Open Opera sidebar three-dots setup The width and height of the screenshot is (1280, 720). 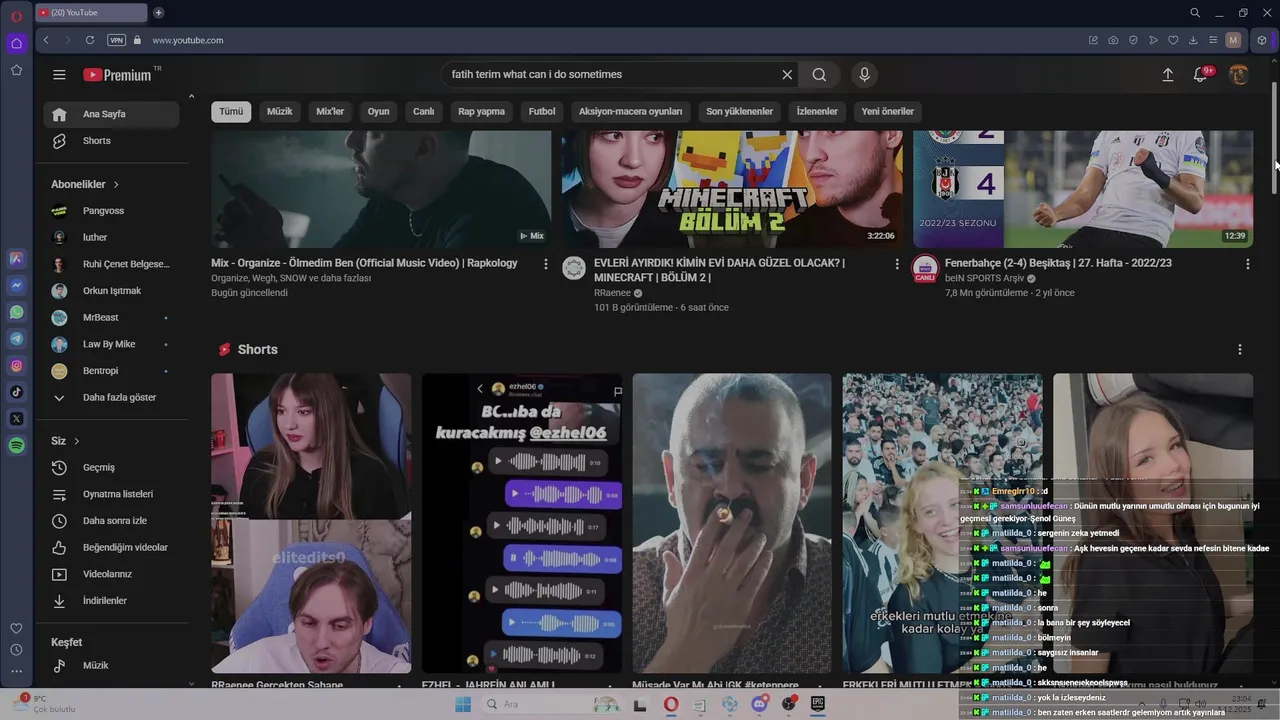pos(16,671)
